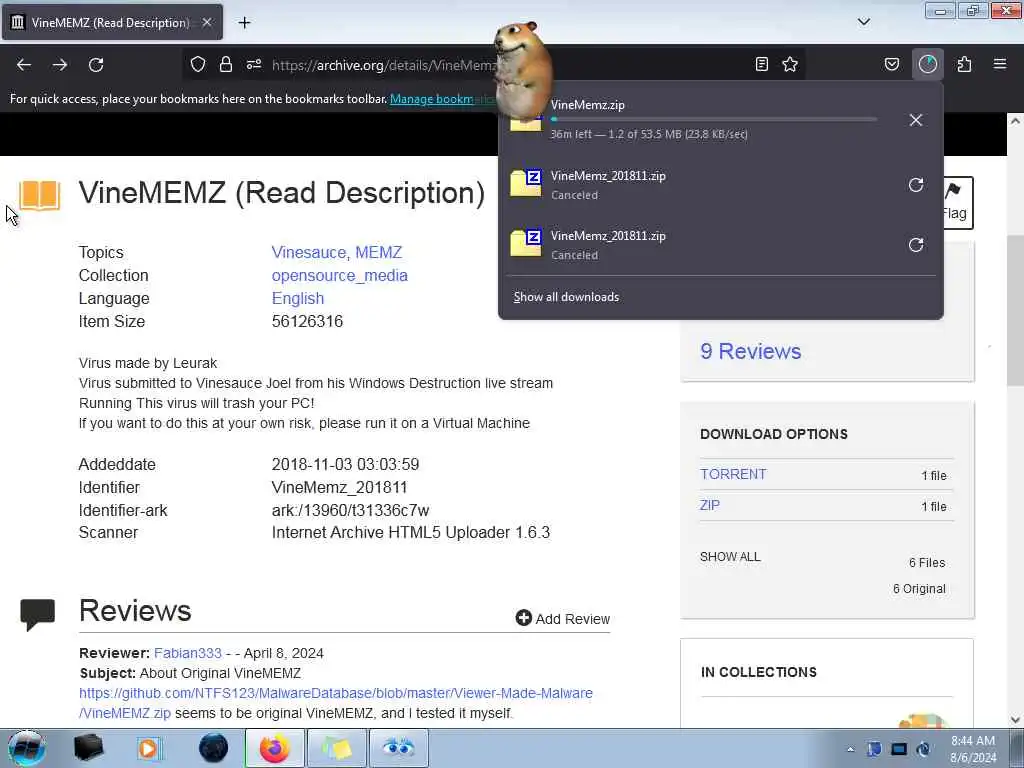Image resolution: width=1024 pixels, height=768 pixels.
Task: Choose the ZIP download option
Action: [x=710, y=505]
